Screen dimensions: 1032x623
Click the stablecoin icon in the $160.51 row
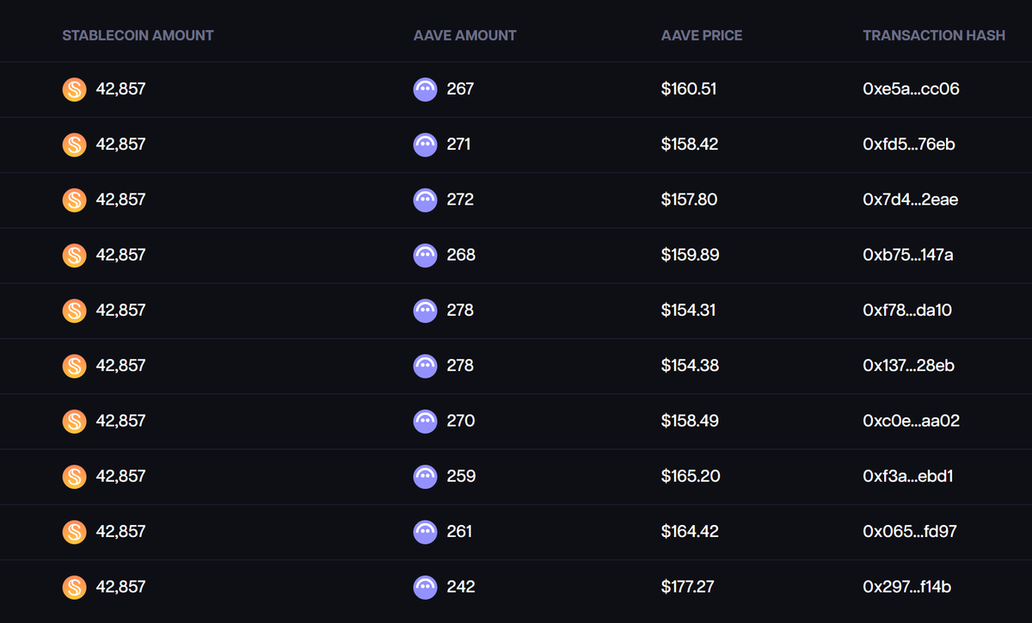pos(74,90)
